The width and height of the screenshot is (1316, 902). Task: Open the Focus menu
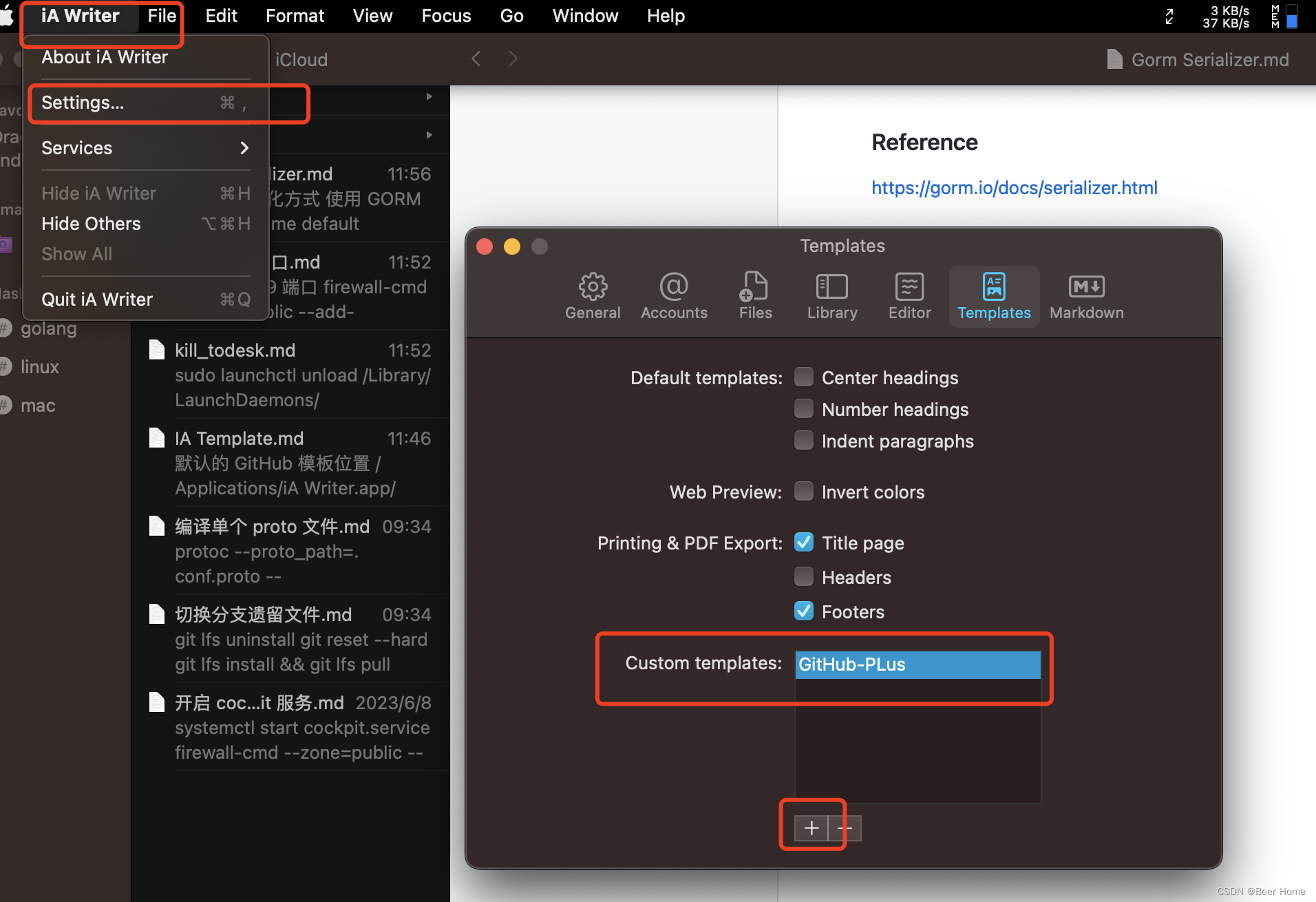[x=446, y=16]
